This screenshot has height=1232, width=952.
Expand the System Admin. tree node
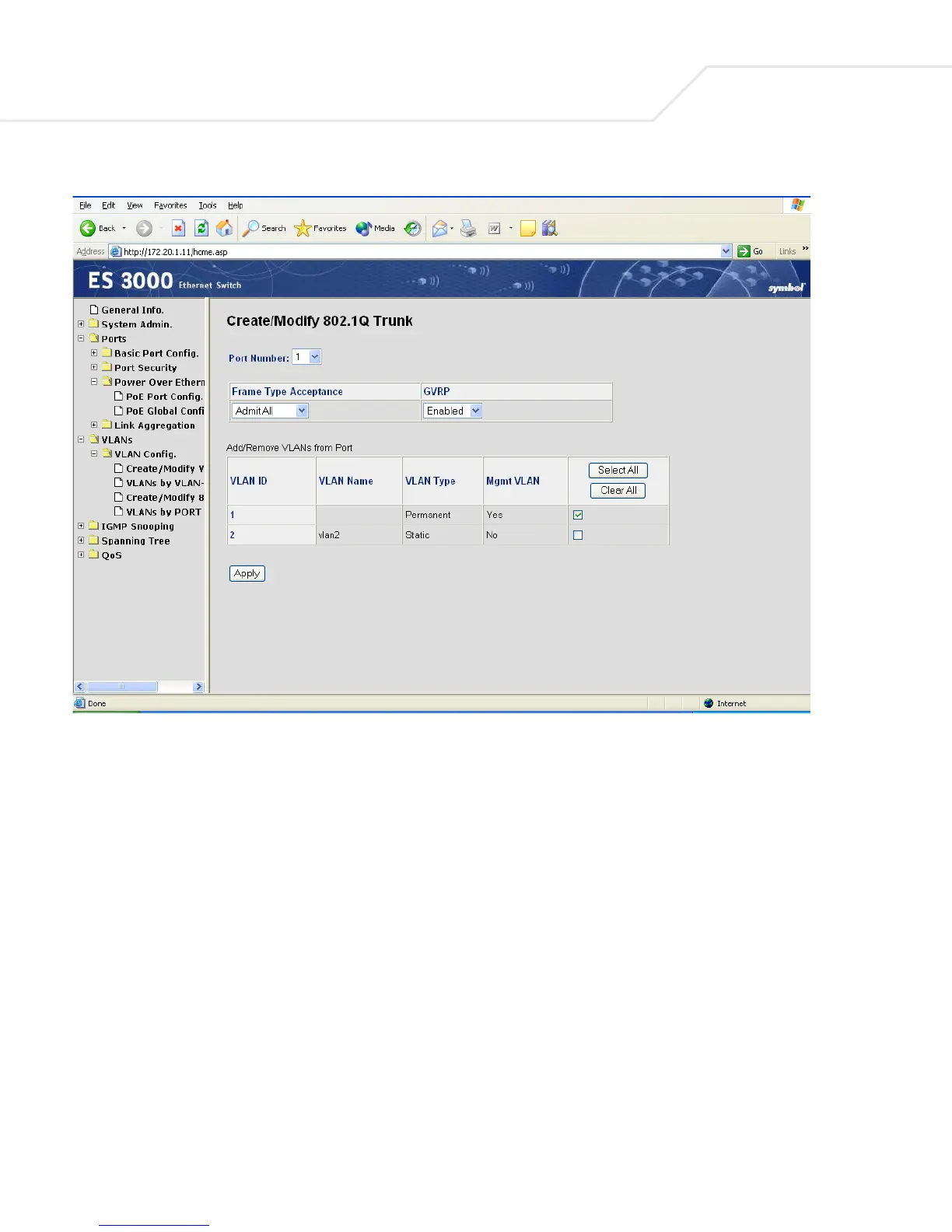click(81, 324)
